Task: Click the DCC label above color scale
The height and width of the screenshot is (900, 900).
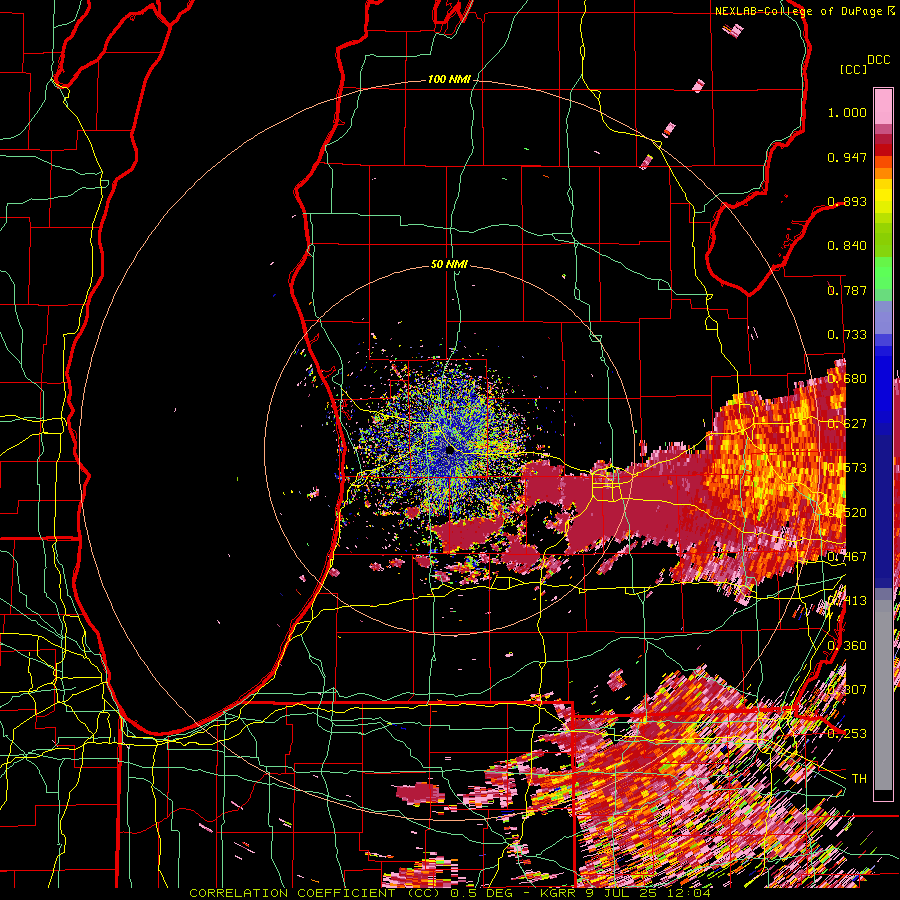Action: tap(879, 60)
